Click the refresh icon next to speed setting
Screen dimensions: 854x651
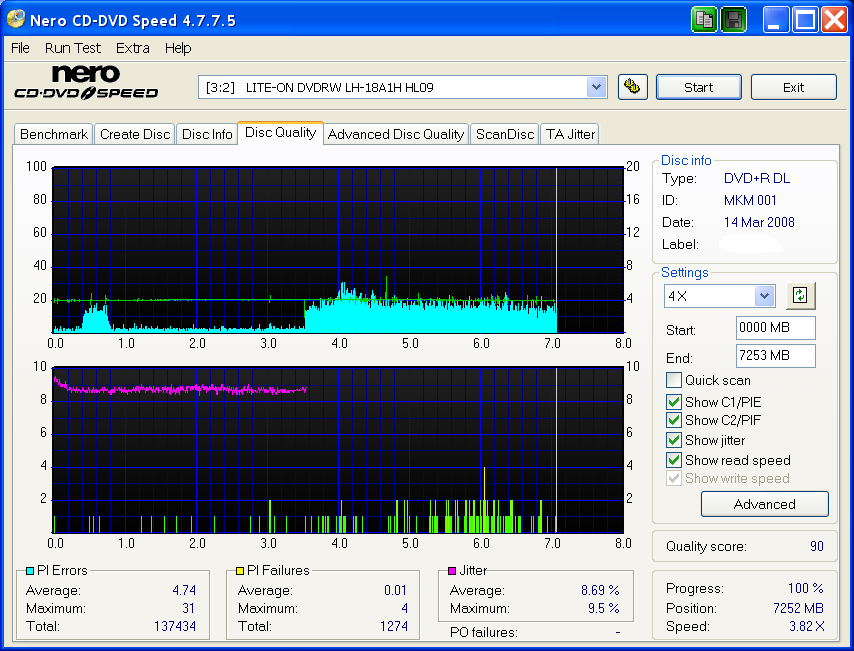coord(799,295)
